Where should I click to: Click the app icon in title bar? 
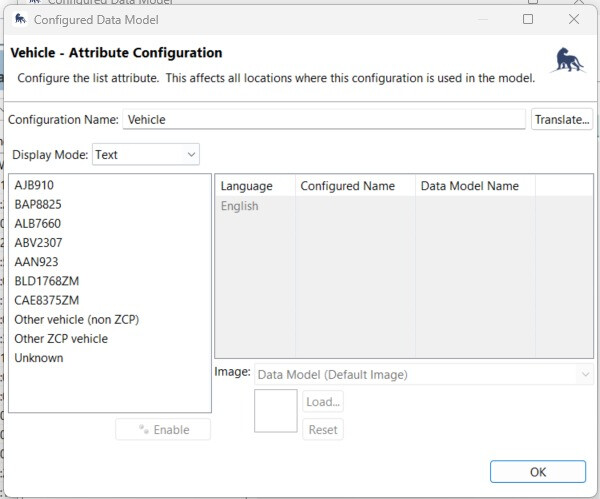click(x=18, y=19)
